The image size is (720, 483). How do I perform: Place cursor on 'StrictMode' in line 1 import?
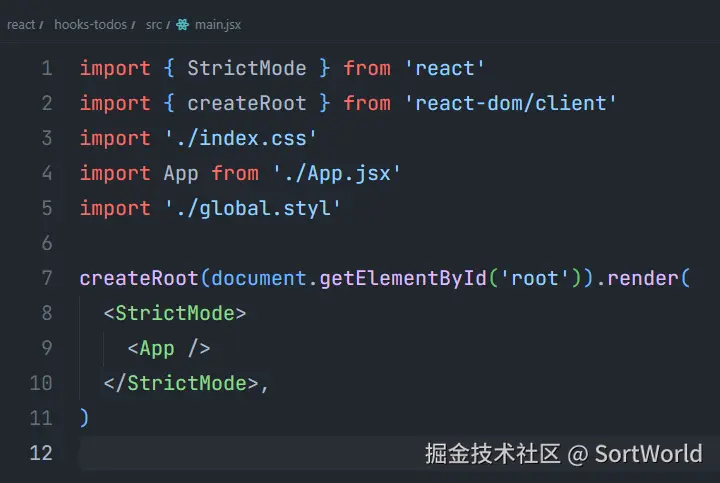click(247, 68)
